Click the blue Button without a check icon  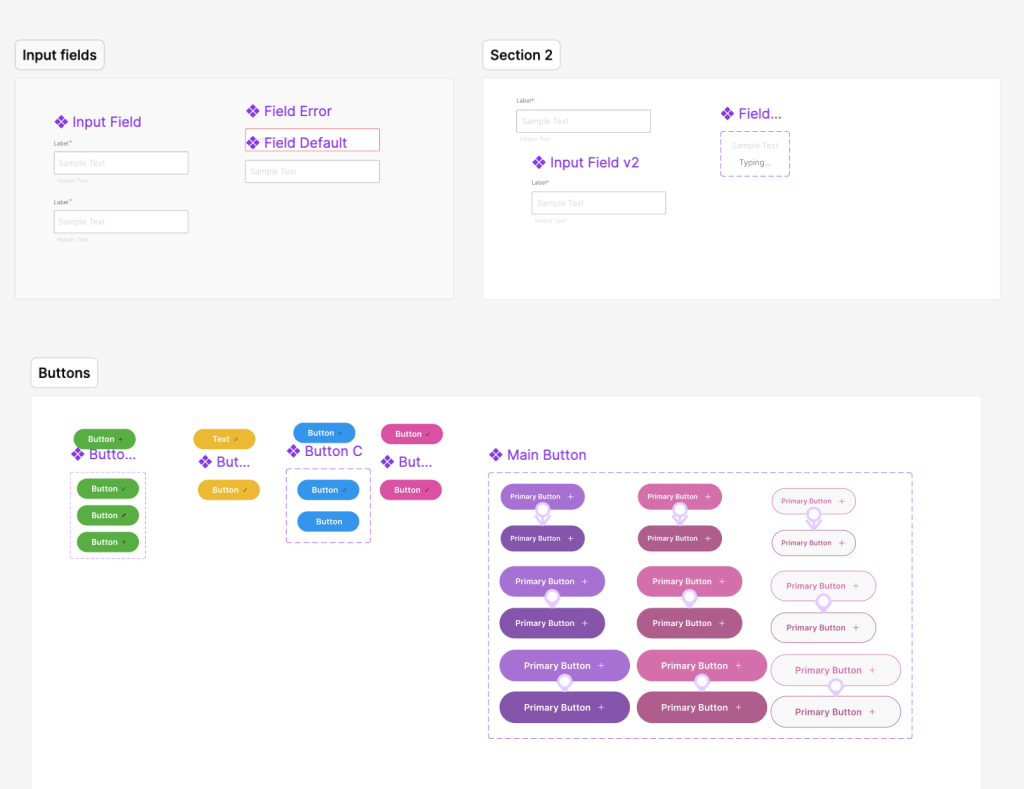click(328, 521)
